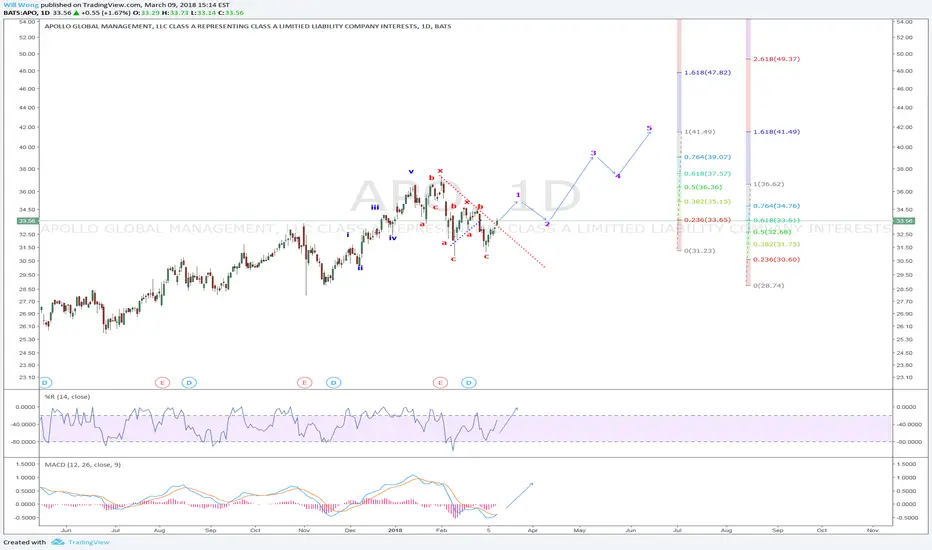This screenshot has height=550, width=932.
Task: Select Fibonacci label '2.618(49.37)'
Action: 776,59
